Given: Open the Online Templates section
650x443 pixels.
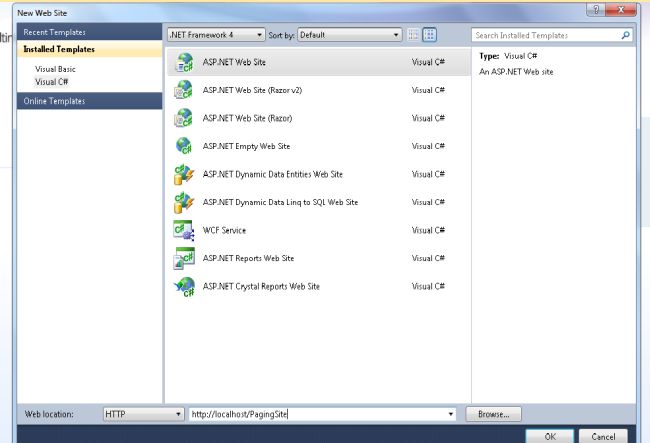Looking at the screenshot, I should point(90,101).
